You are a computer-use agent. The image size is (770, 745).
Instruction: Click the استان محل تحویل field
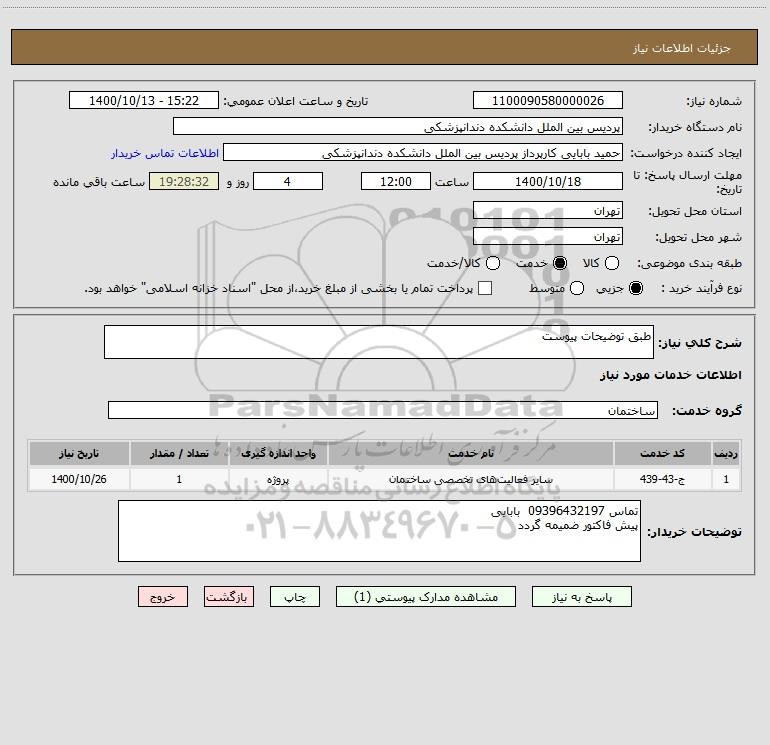pyautogui.click(x=548, y=211)
